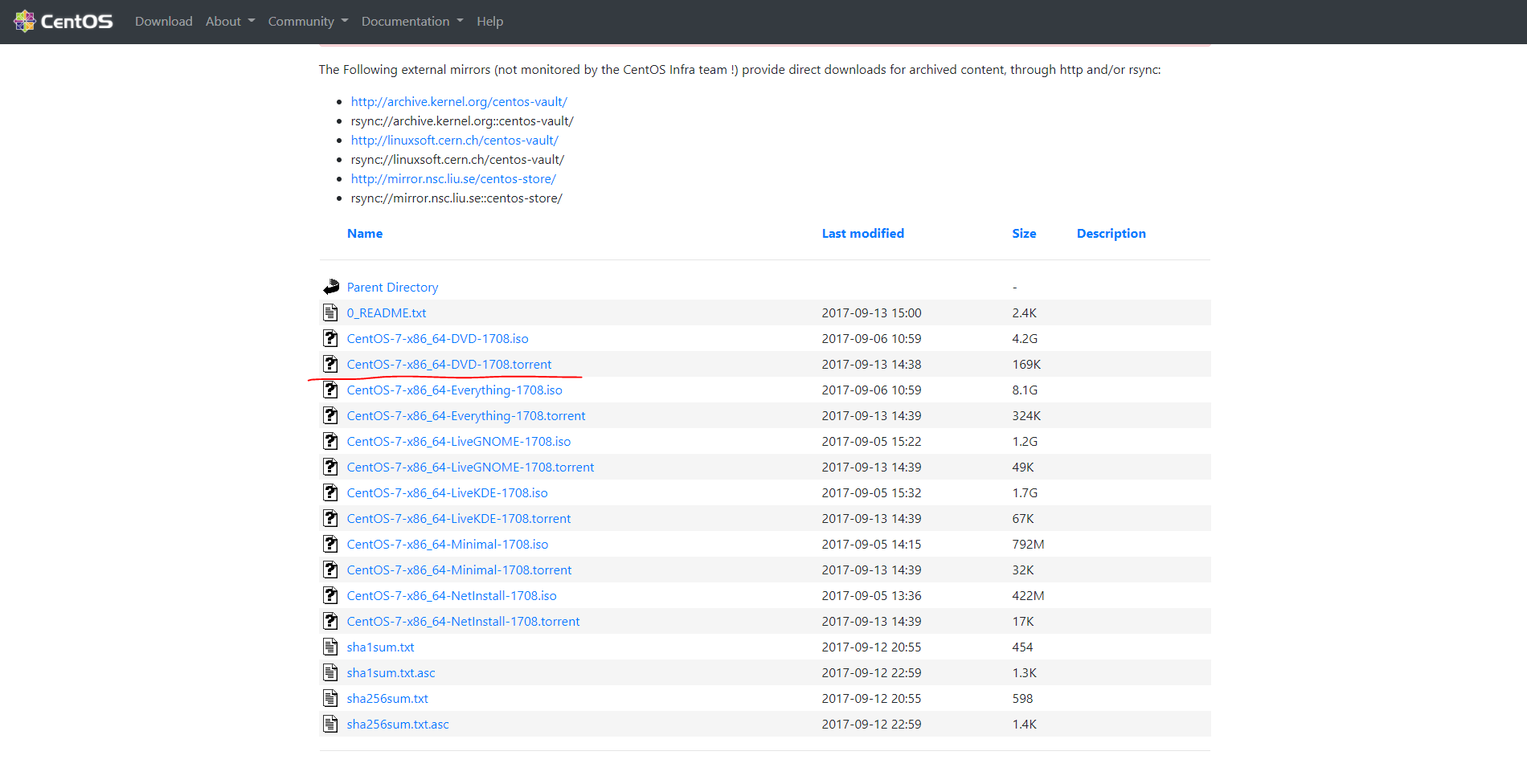The width and height of the screenshot is (1527, 784).
Task: Go to Parent Directory
Action: [393, 287]
